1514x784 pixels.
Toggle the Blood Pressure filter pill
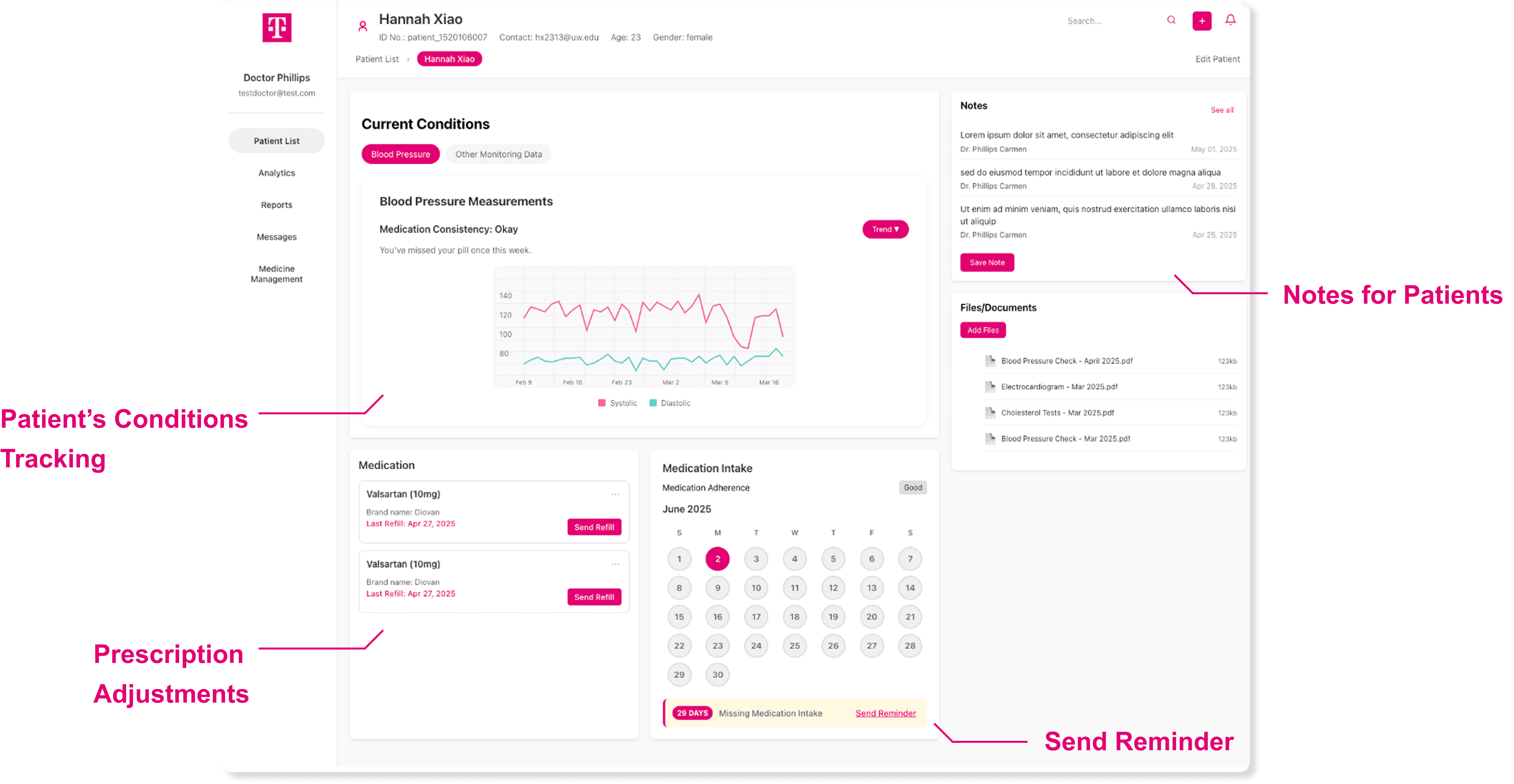[x=400, y=154]
